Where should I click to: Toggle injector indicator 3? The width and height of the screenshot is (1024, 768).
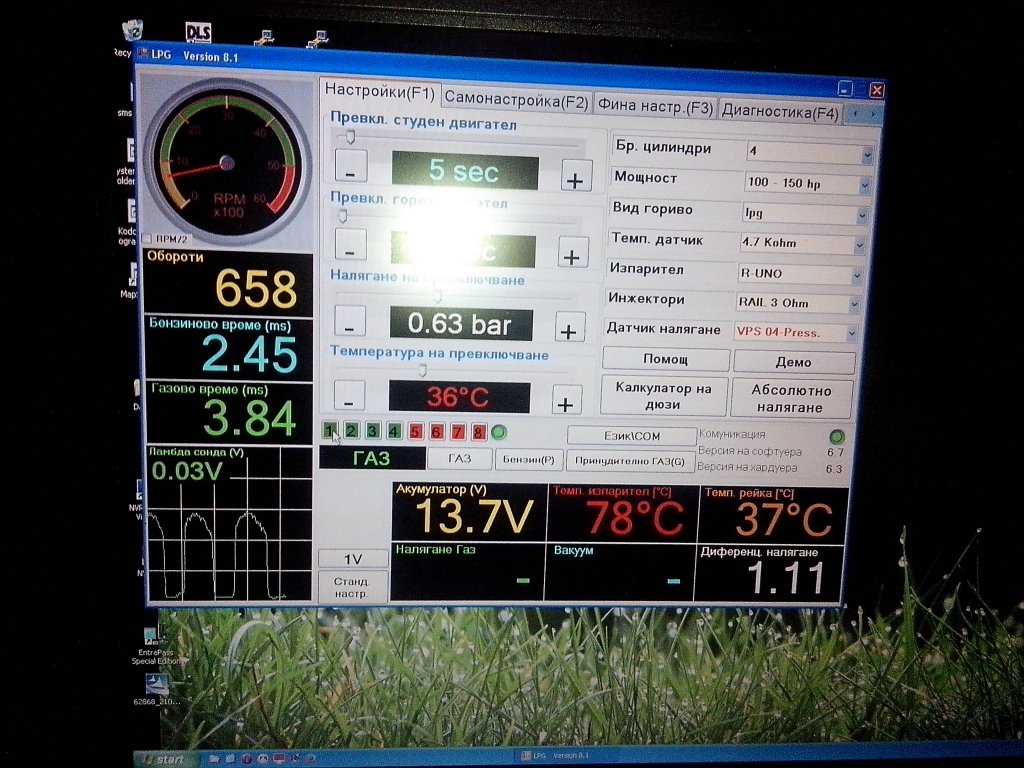coord(372,431)
